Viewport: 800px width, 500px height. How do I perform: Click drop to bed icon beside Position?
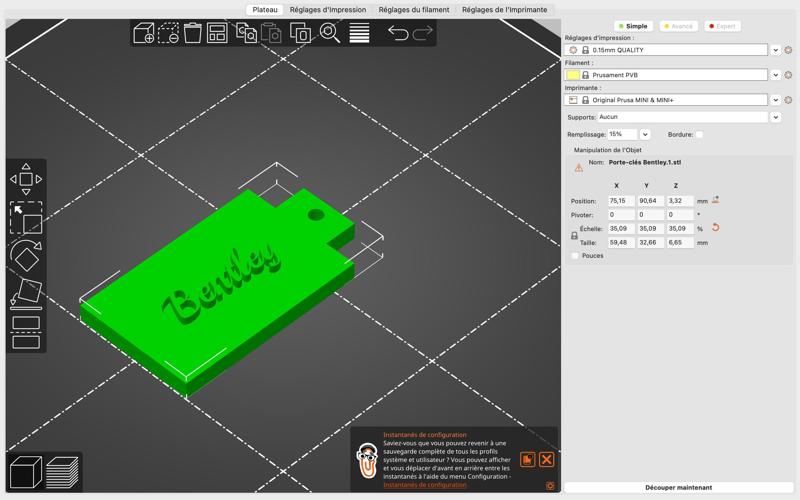(715, 200)
